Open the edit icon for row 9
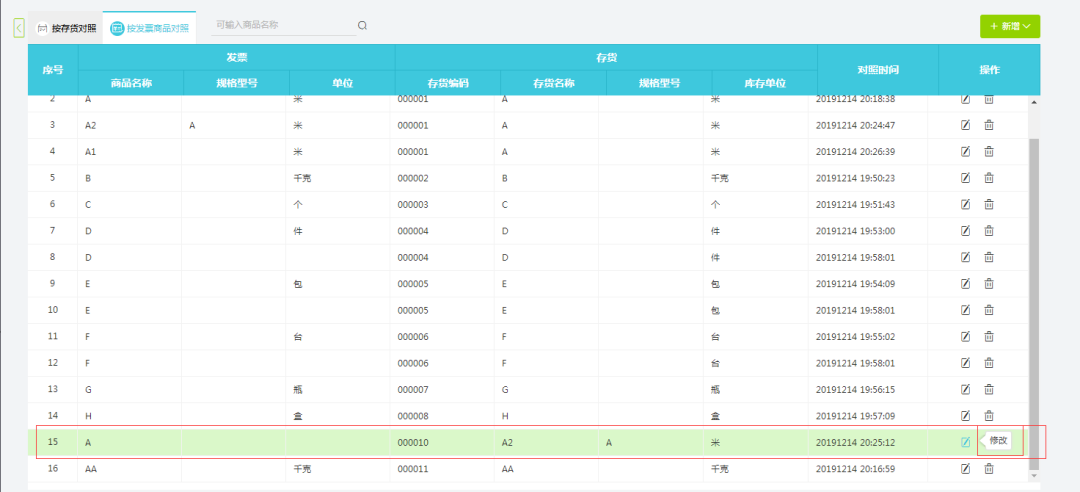The image size is (1080, 492). (965, 283)
